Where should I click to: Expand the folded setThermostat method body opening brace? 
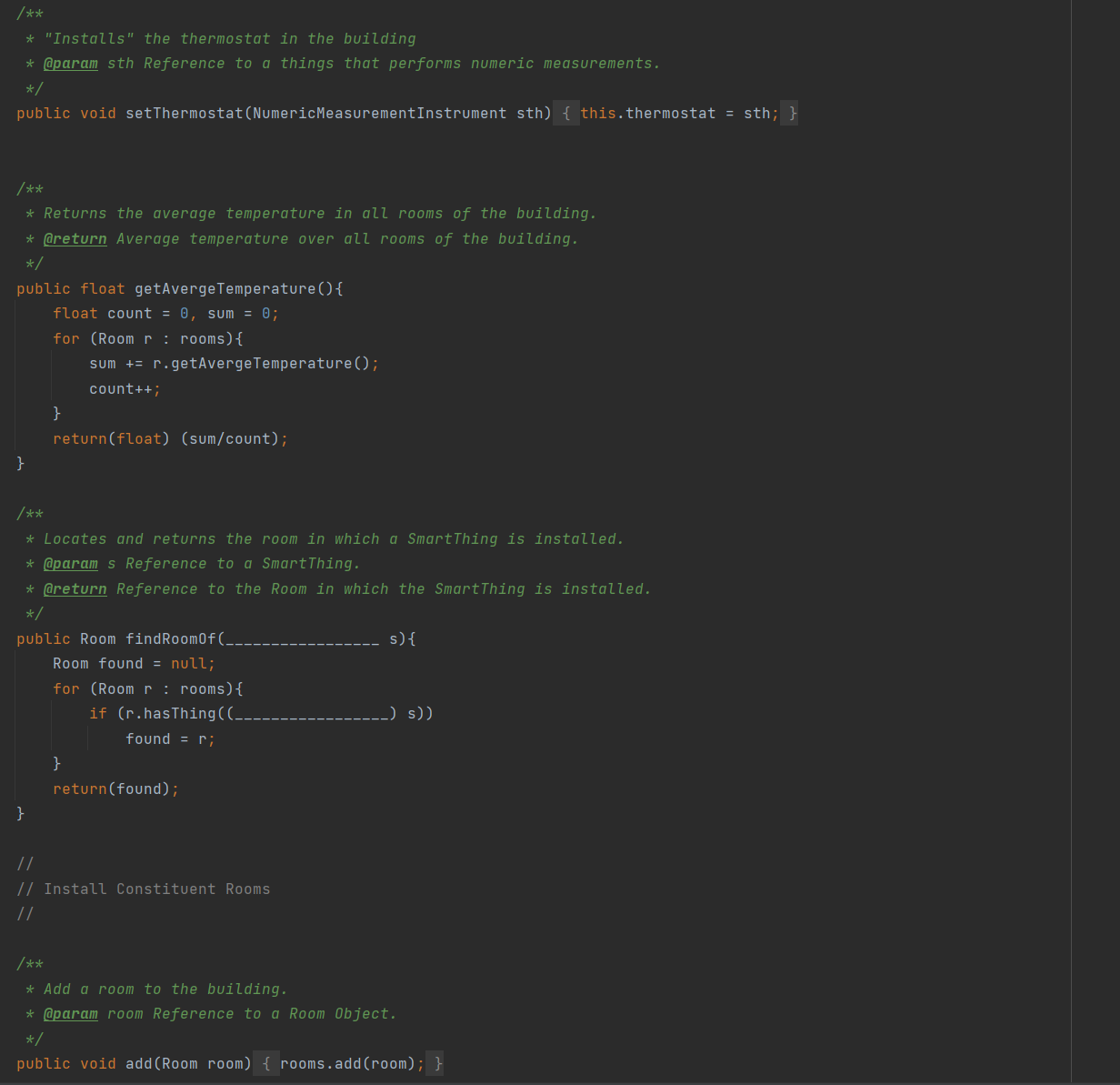[x=566, y=114]
